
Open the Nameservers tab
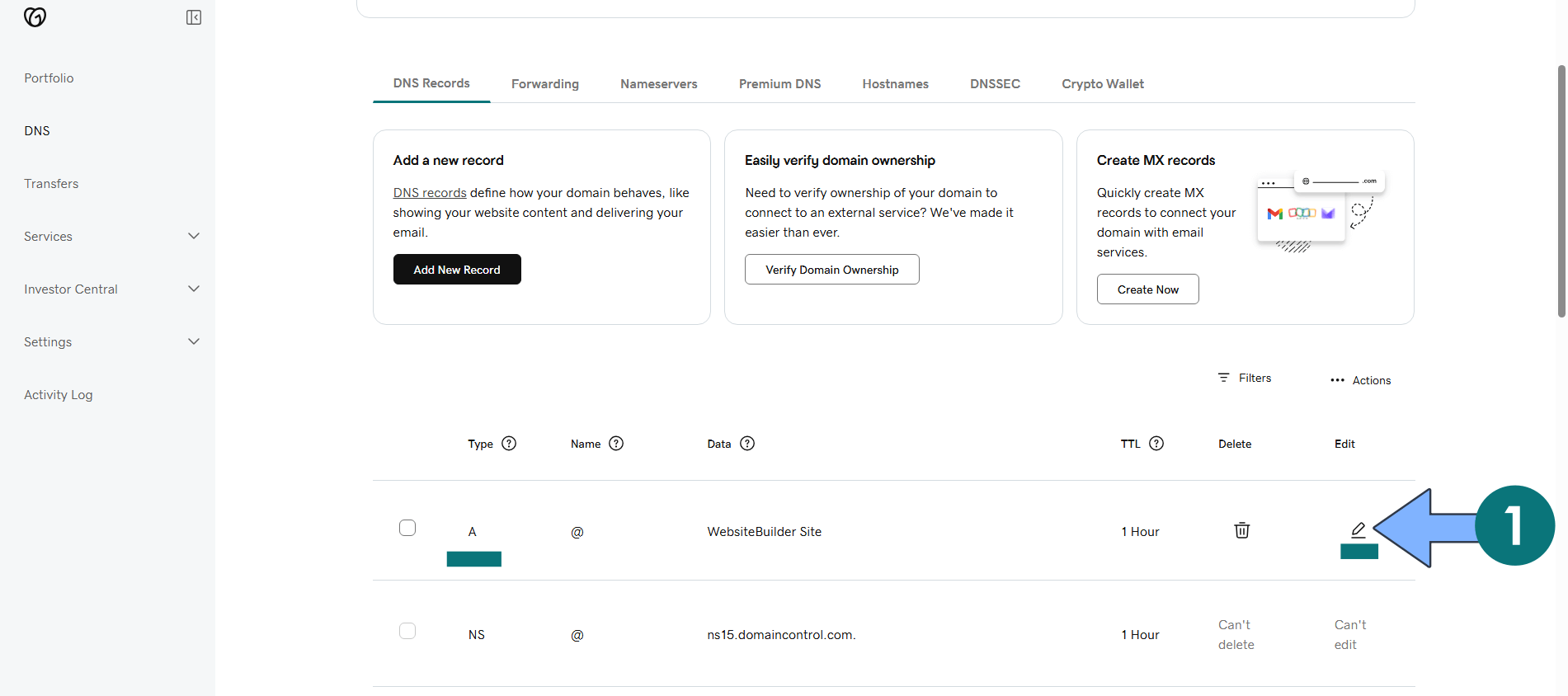[x=659, y=84]
